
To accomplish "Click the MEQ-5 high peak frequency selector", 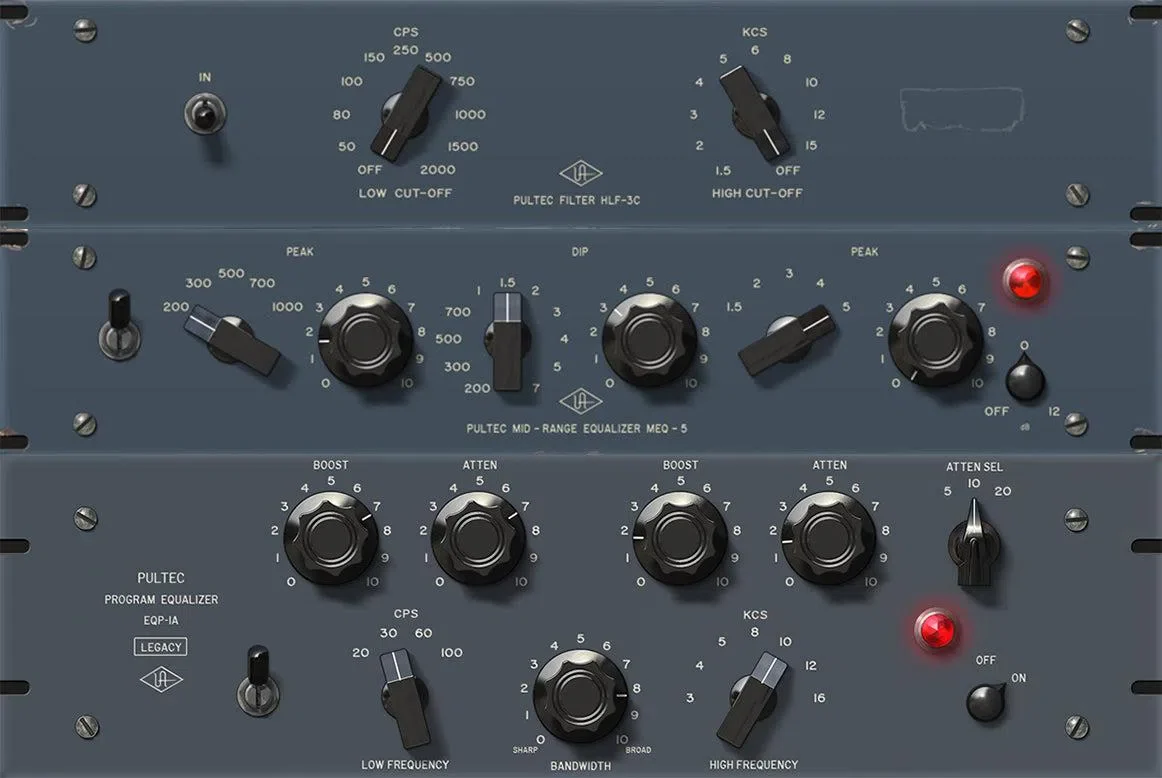I will 786,339.
